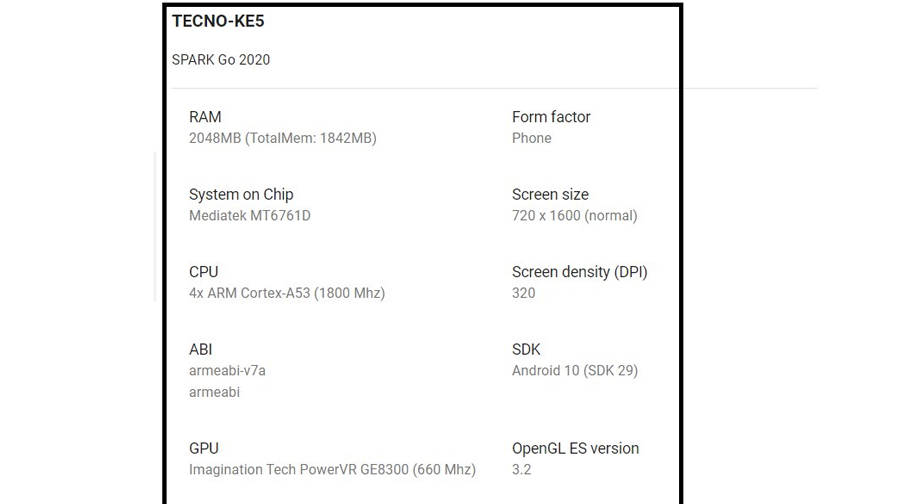Select the SPARK Go 2020 model name
The width and height of the screenshot is (900, 504).
[x=221, y=59]
